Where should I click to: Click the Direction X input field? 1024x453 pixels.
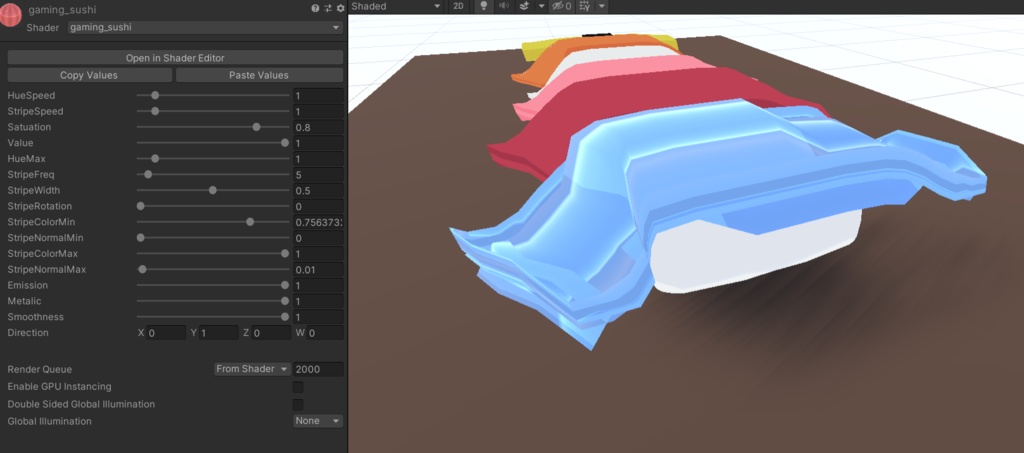[x=166, y=333]
